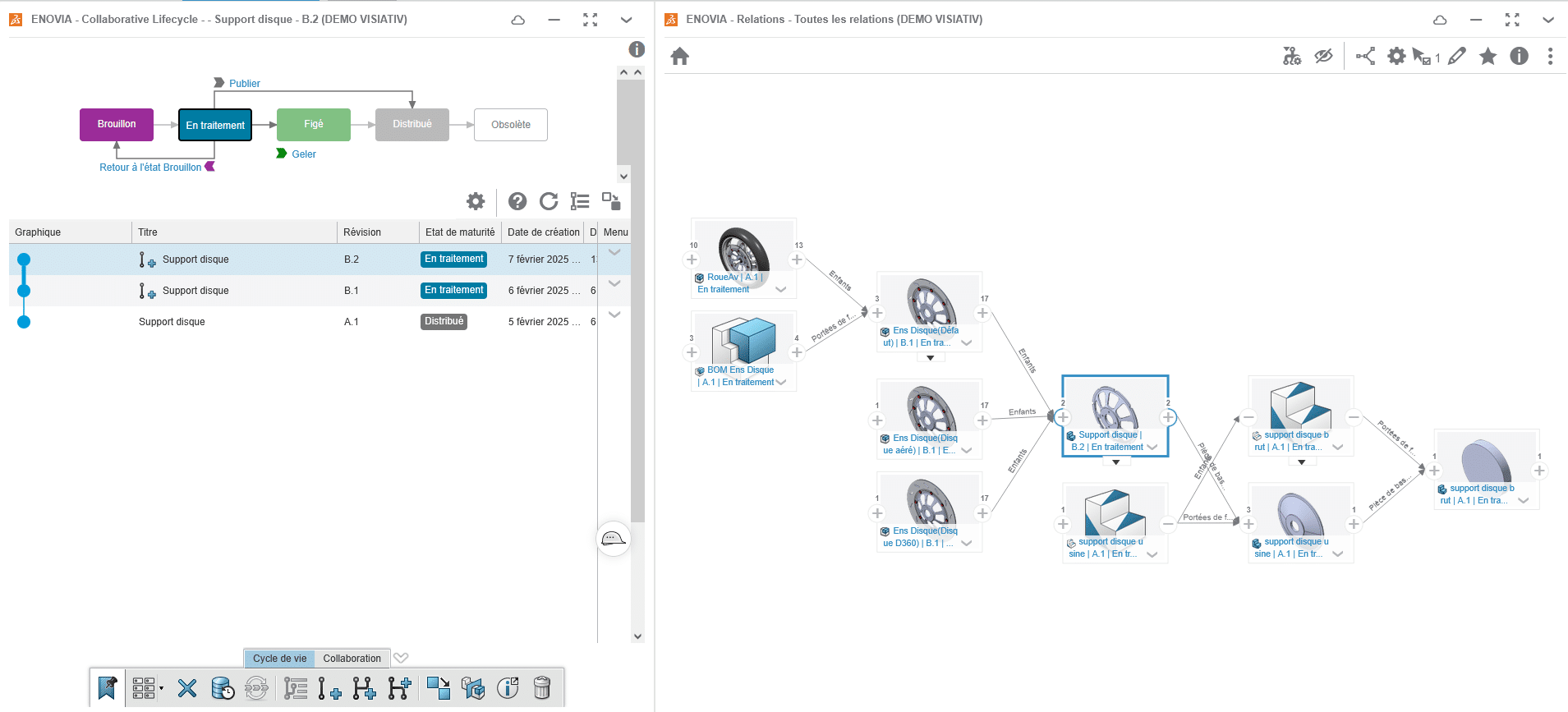Select the Support disque A.1 row title
Viewport: 1568px width, 712px height.
pos(172,322)
